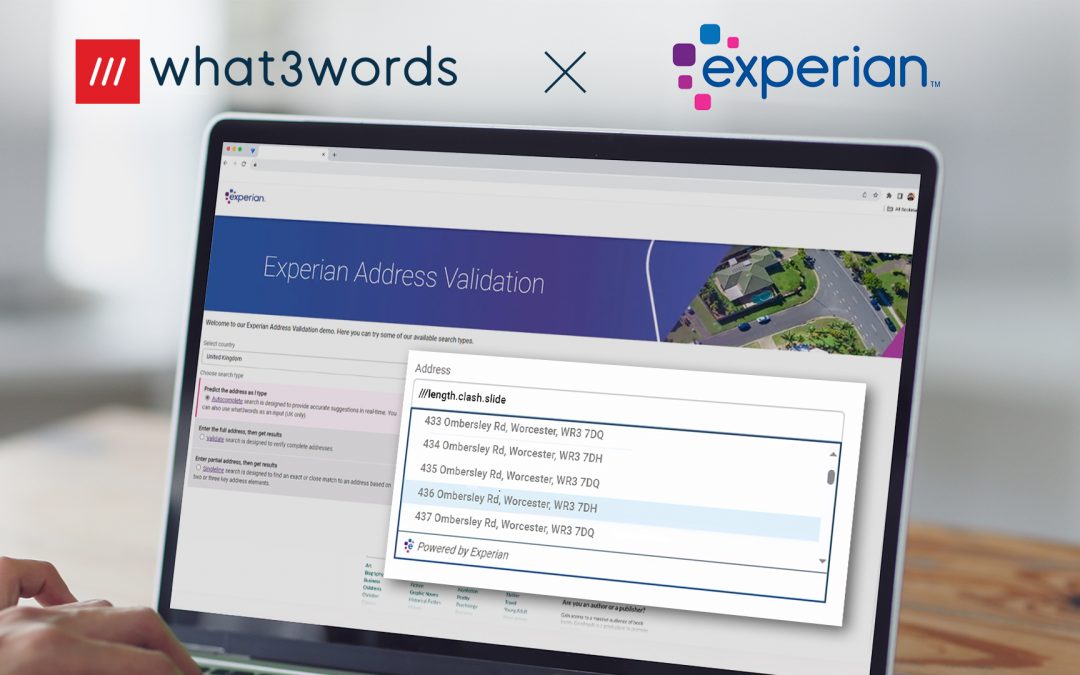Select the Singleline search radio button
Viewport: 1080px width, 675px height.
(198, 468)
